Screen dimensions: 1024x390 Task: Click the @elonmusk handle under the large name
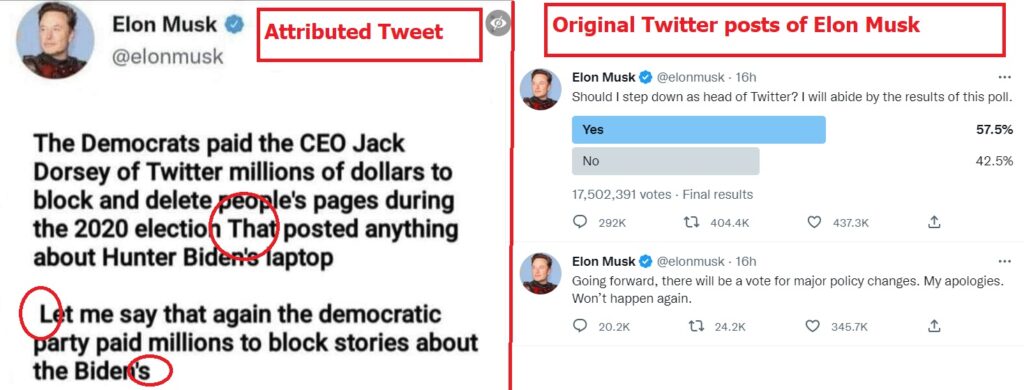click(168, 57)
